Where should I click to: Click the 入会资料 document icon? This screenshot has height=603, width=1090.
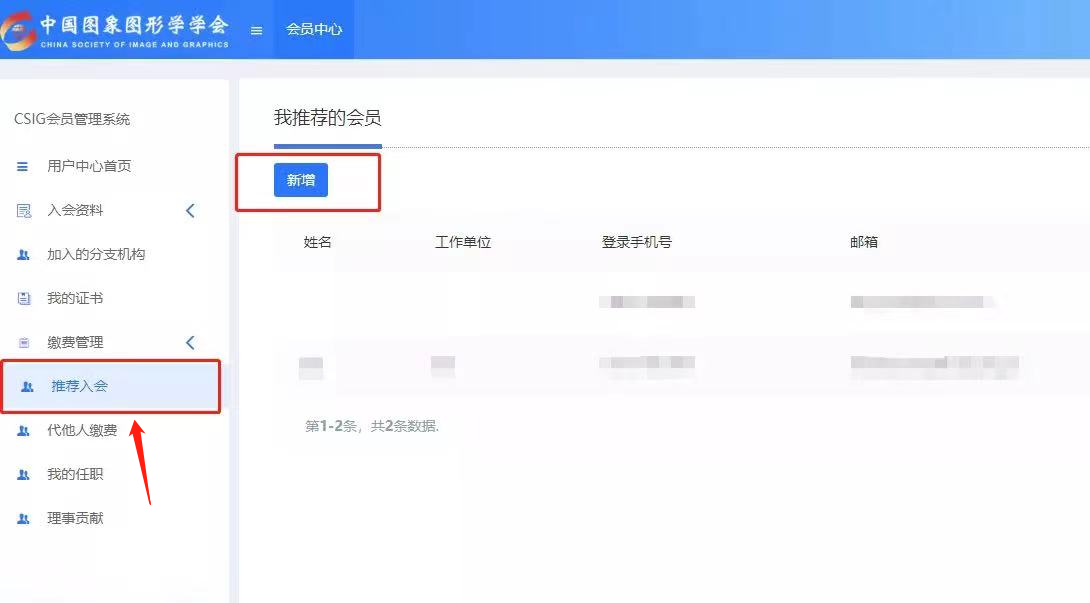coord(24,211)
